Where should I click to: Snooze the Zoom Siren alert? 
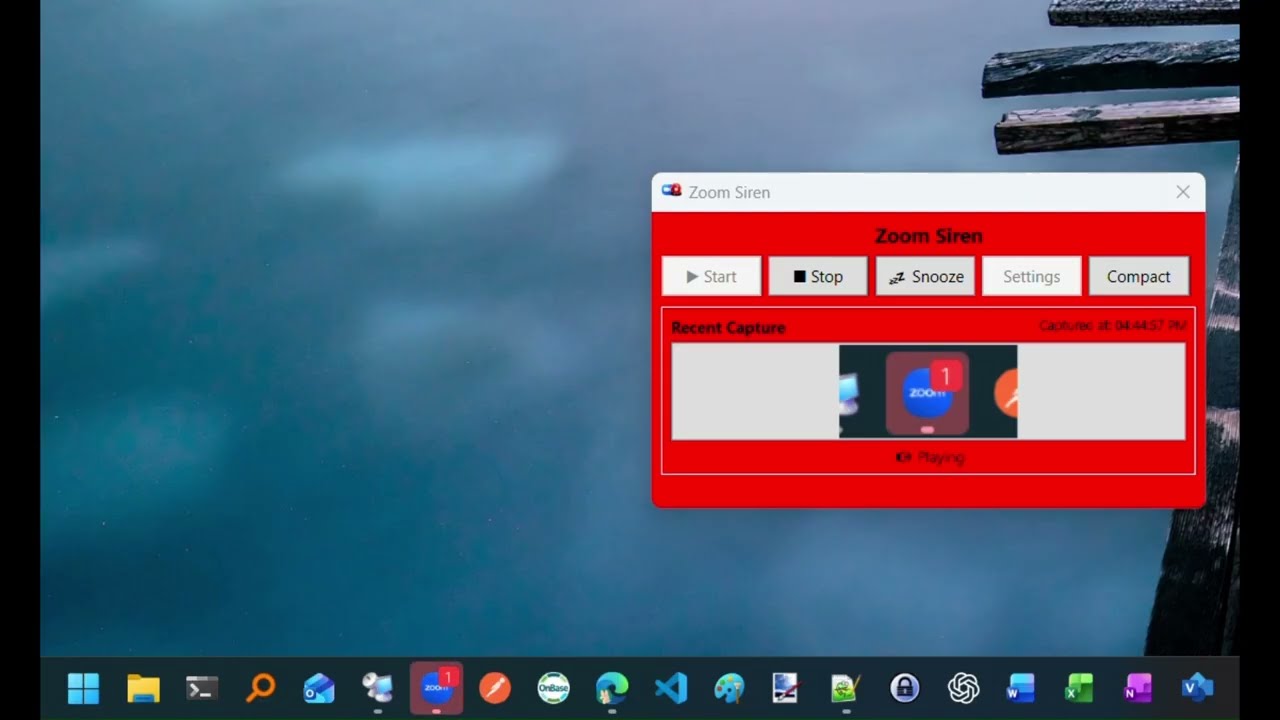[x=925, y=277]
